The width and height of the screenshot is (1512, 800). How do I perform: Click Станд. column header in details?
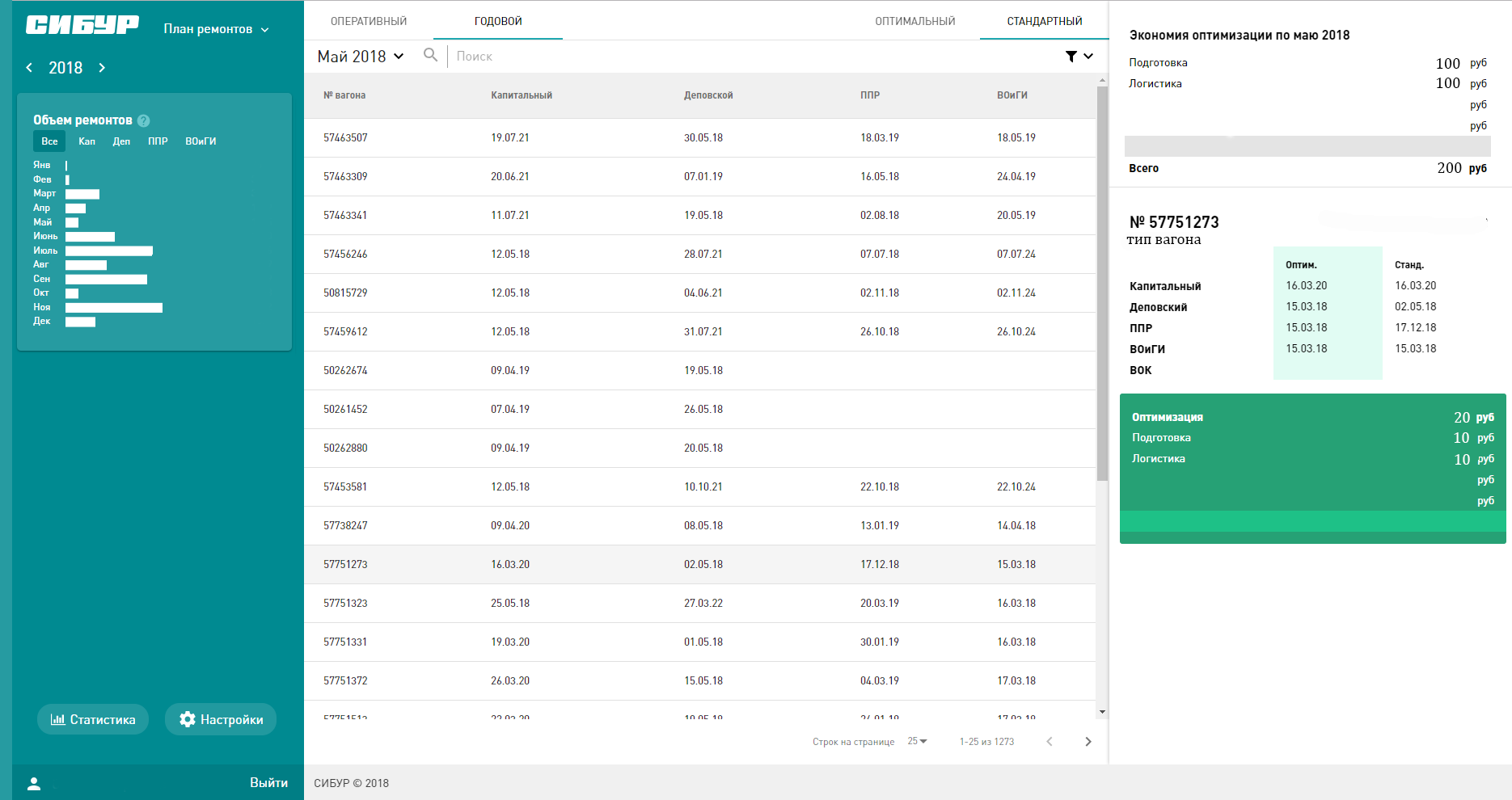coord(1409,265)
